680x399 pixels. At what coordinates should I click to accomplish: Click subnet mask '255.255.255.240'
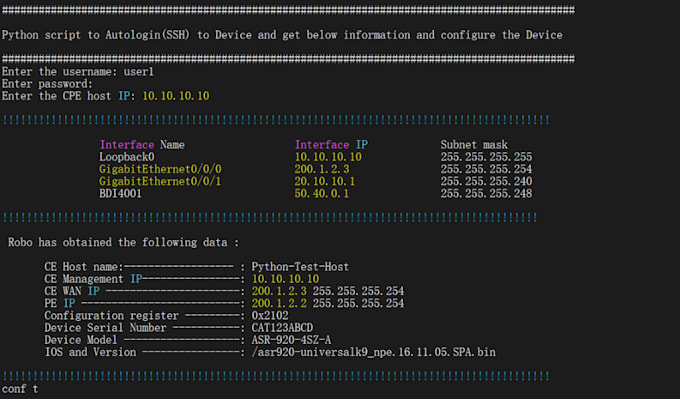click(x=486, y=181)
